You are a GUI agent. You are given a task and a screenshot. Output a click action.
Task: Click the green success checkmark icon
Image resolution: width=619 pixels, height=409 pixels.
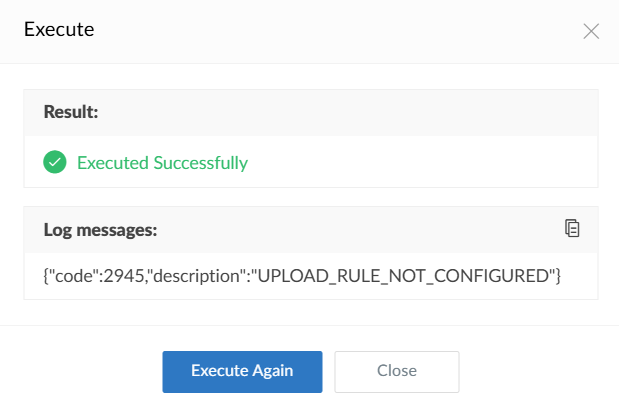pos(55,162)
